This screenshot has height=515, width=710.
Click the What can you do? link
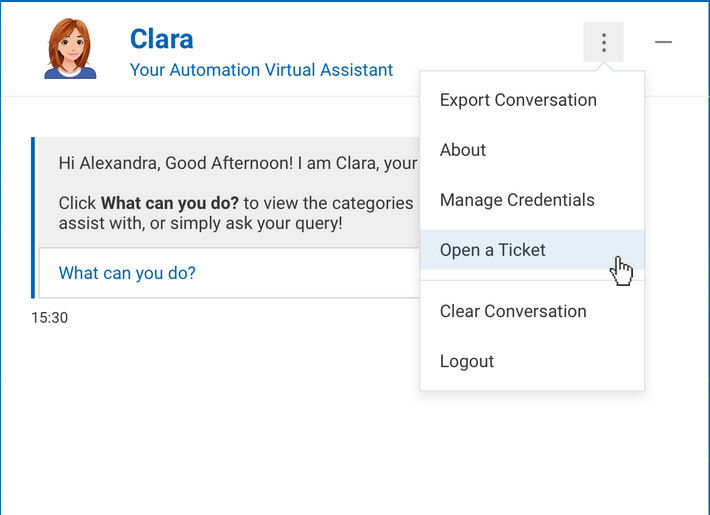click(x=127, y=273)
